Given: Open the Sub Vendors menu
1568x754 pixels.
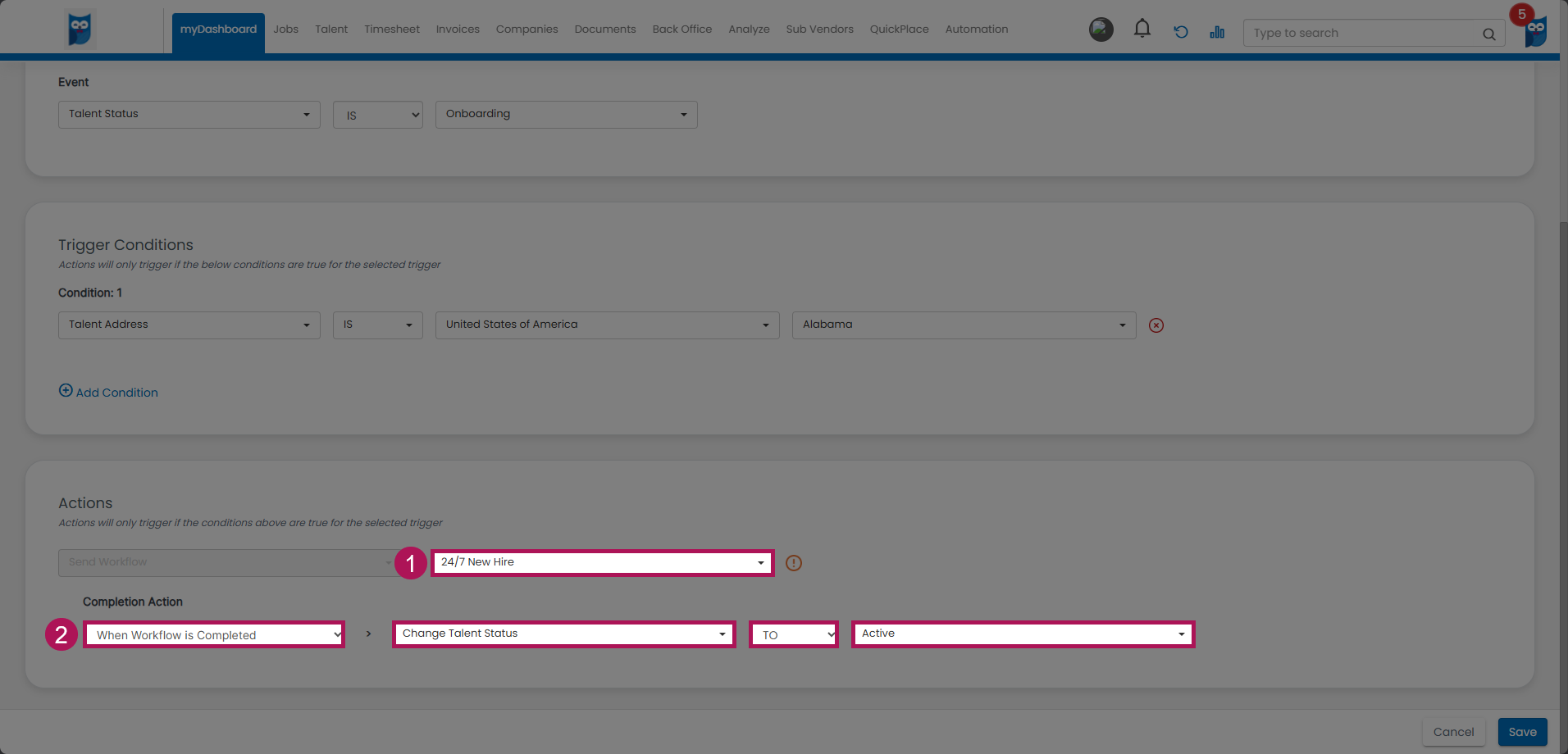Looking at the screenshot, I should (x=819, y=30).
